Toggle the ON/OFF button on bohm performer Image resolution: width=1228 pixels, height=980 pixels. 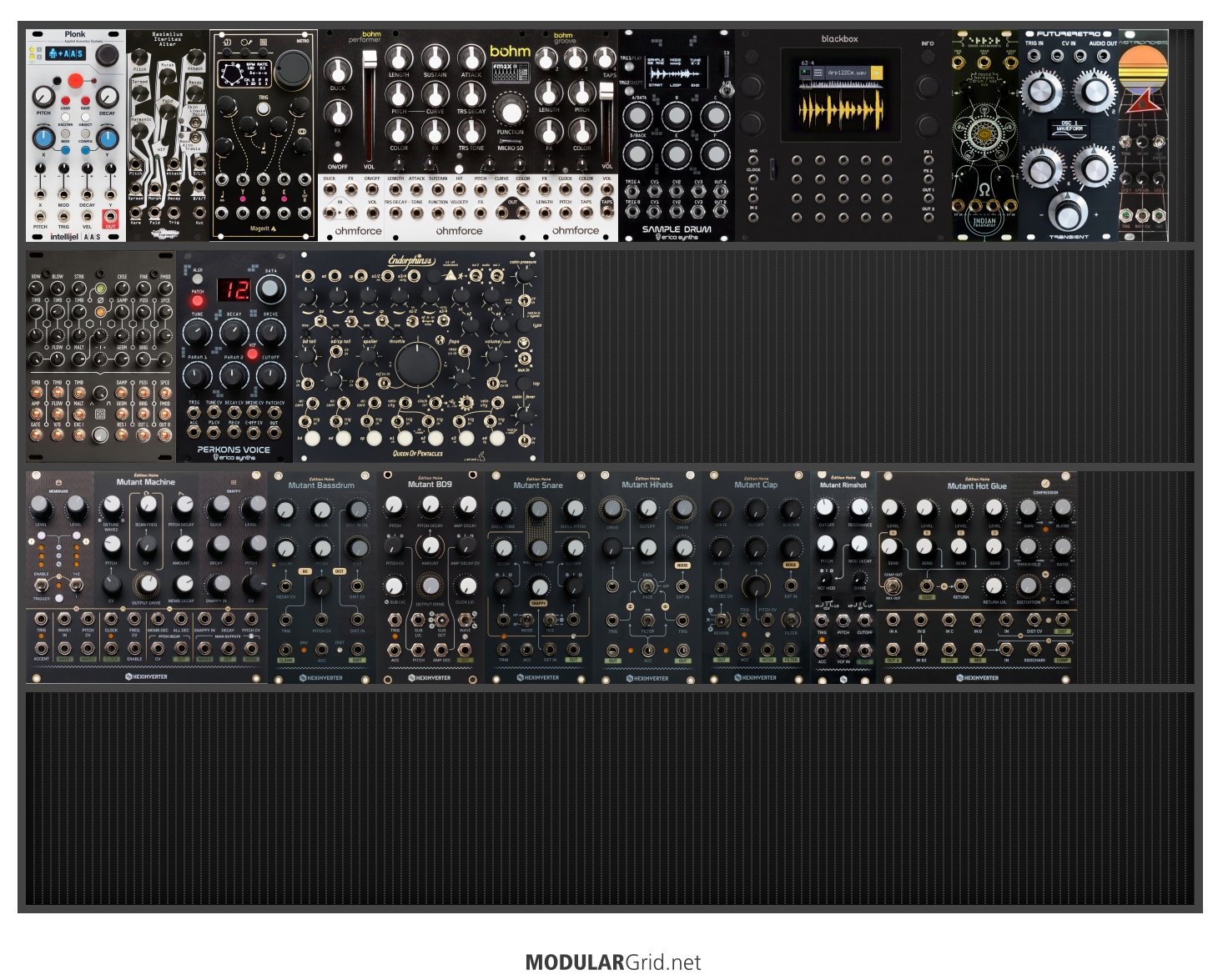coord(338,156)
